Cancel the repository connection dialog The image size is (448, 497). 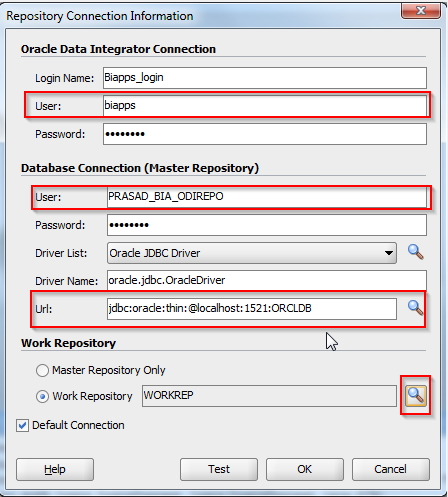pos(391,469)
